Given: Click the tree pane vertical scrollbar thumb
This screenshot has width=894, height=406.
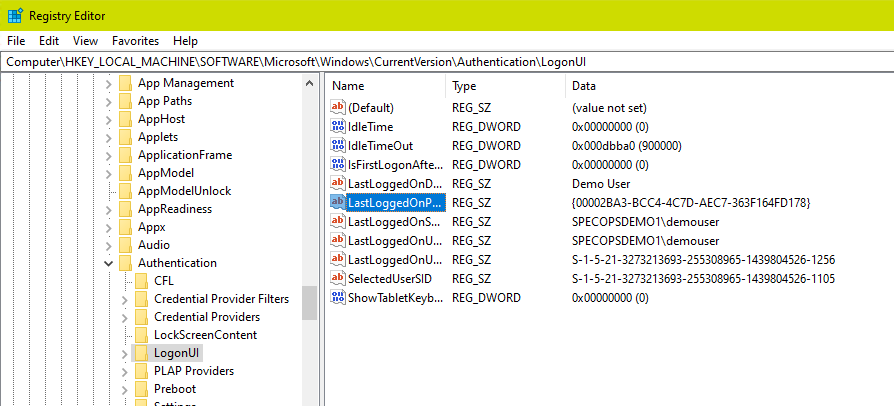Looking at the screenshot, I should [x=310, y=303].
